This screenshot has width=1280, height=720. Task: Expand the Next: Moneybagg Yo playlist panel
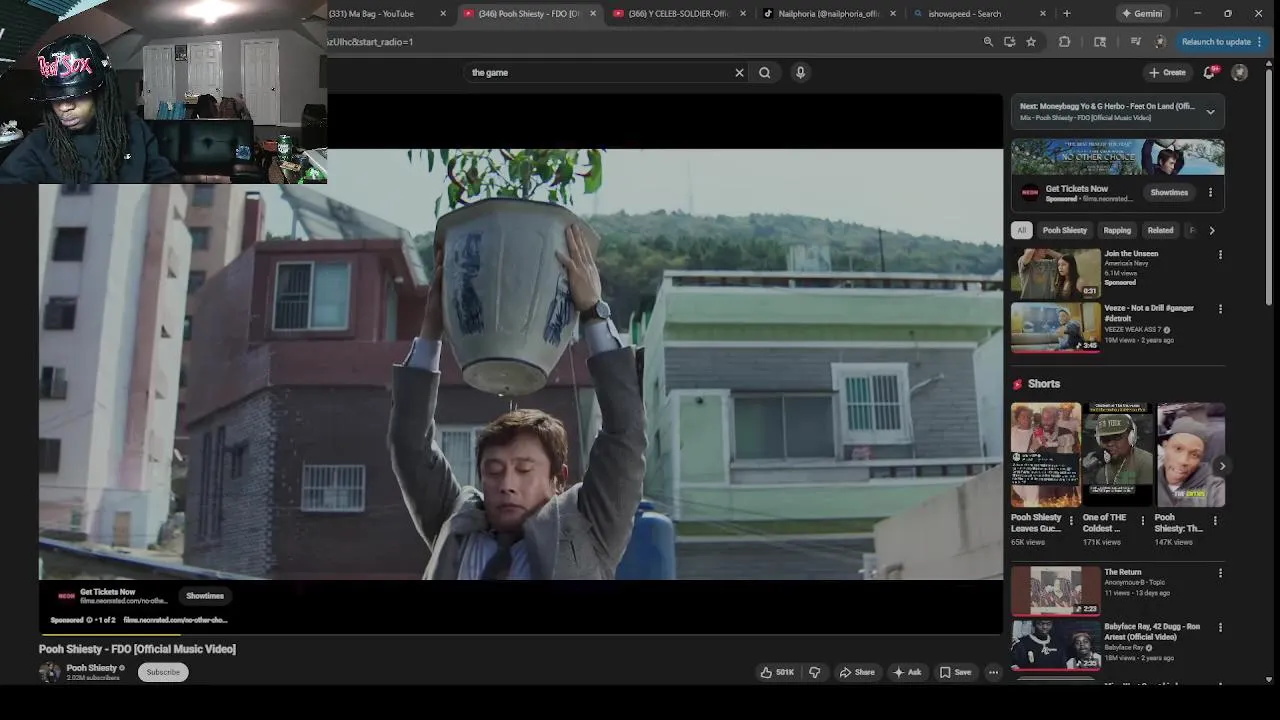pyautogui.click(x=1210, y=112)
